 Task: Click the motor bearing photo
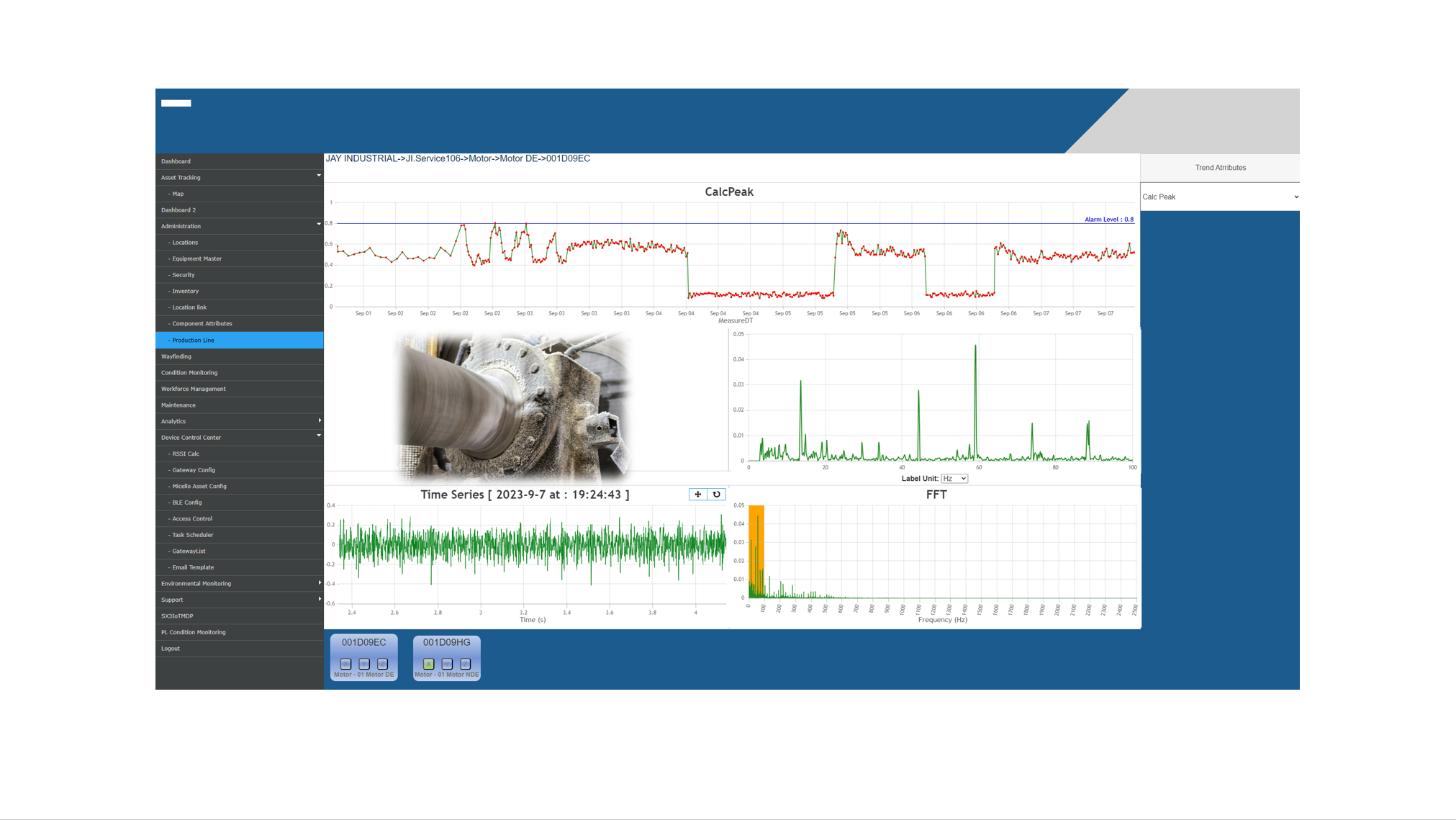(x=514, y=406)
